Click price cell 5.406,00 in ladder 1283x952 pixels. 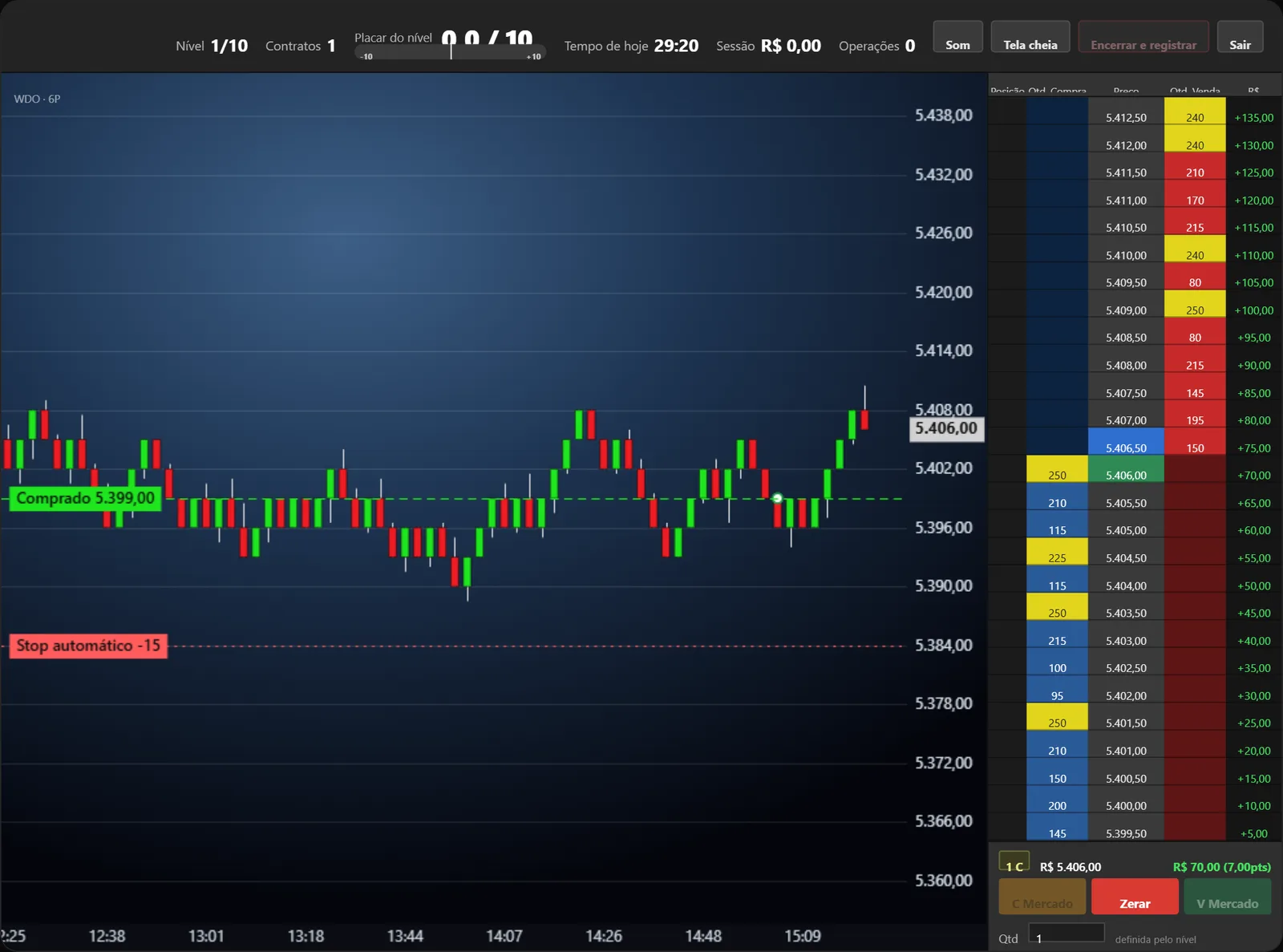click(x=1126, y=470)
